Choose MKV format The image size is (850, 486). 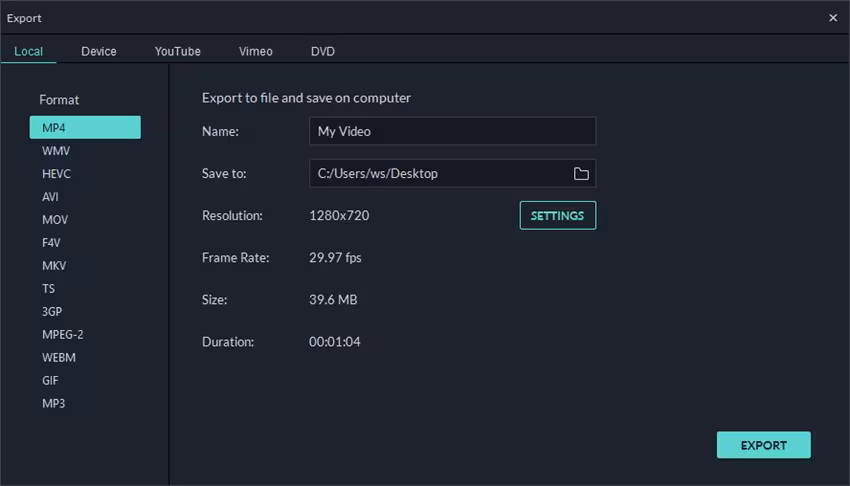[x=54, y=266]
